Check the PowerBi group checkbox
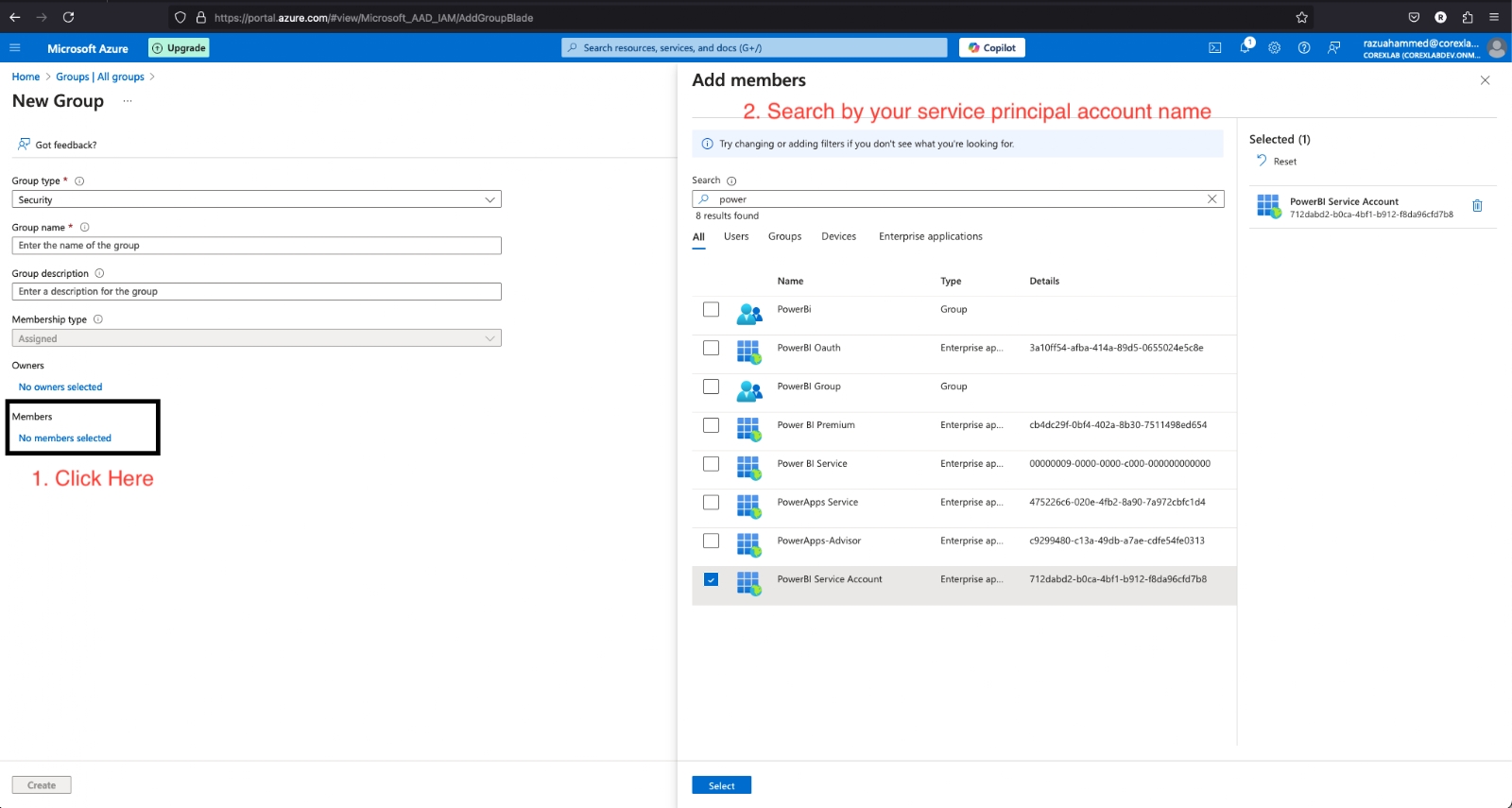Image resolution: width=1512 pixels, height=808 pixels. (x=712, y=310)
